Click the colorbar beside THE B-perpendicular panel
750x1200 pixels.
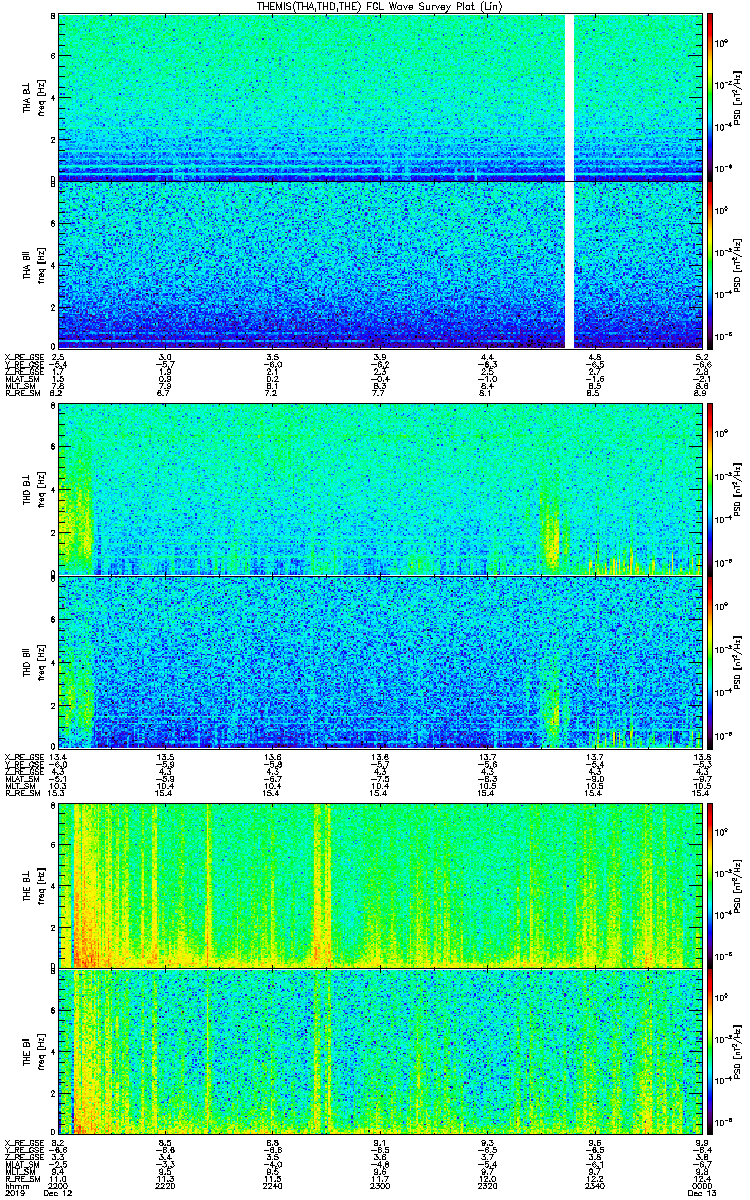(x=710, y=885)
